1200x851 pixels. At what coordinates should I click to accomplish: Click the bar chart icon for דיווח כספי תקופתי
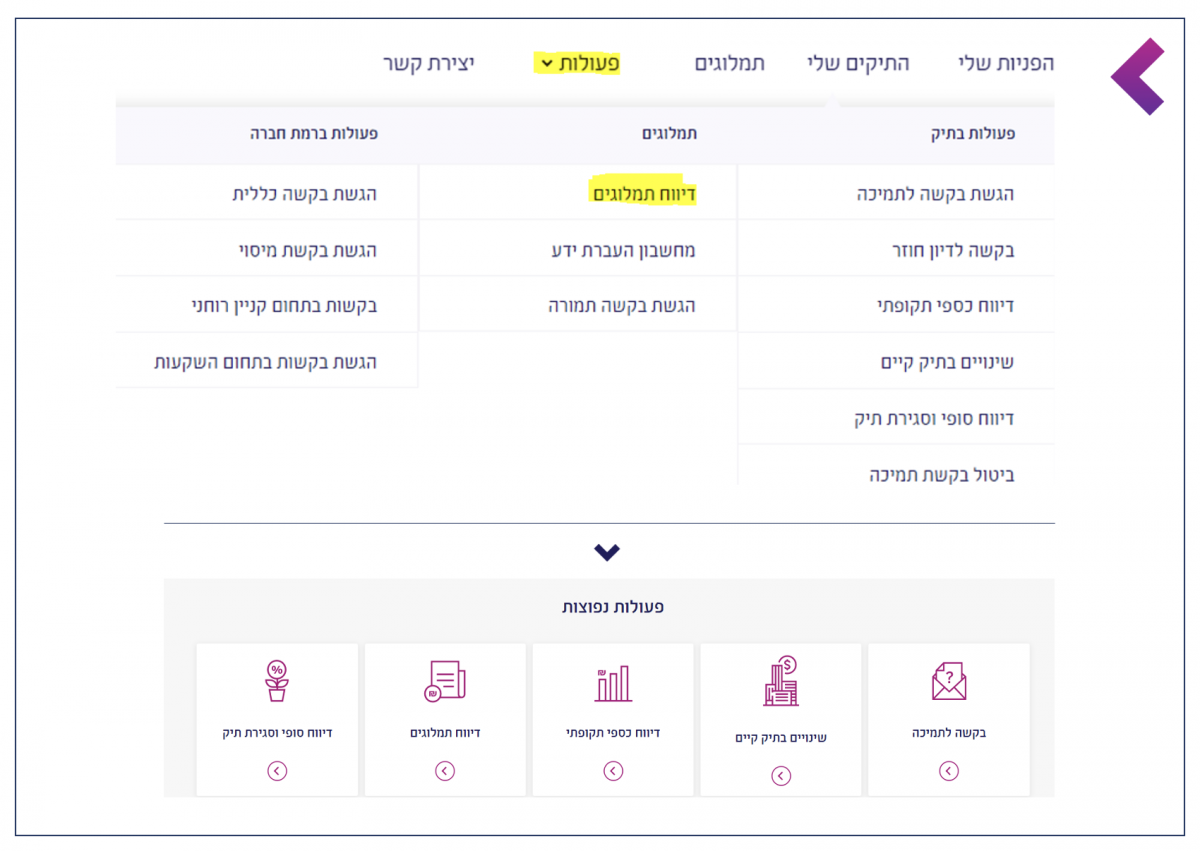(x=613, y=683)
